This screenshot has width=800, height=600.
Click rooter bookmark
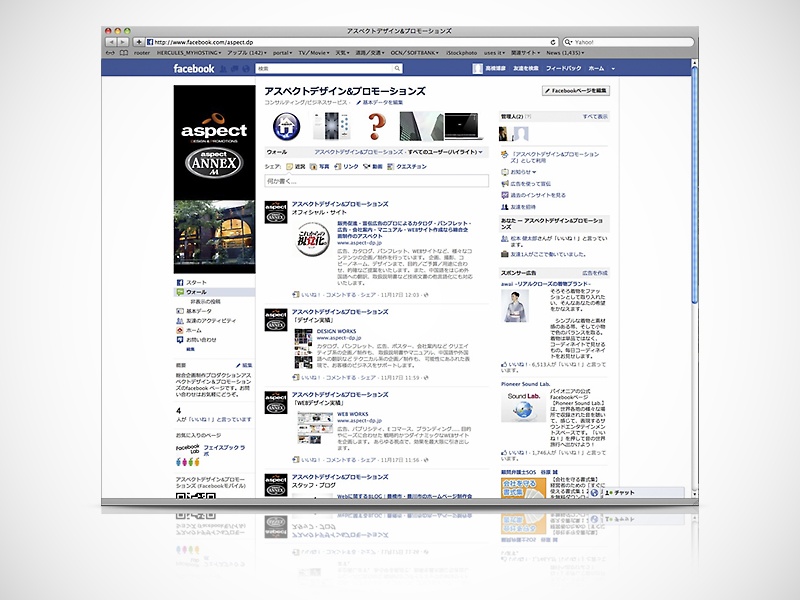click(x=142, y=53)
